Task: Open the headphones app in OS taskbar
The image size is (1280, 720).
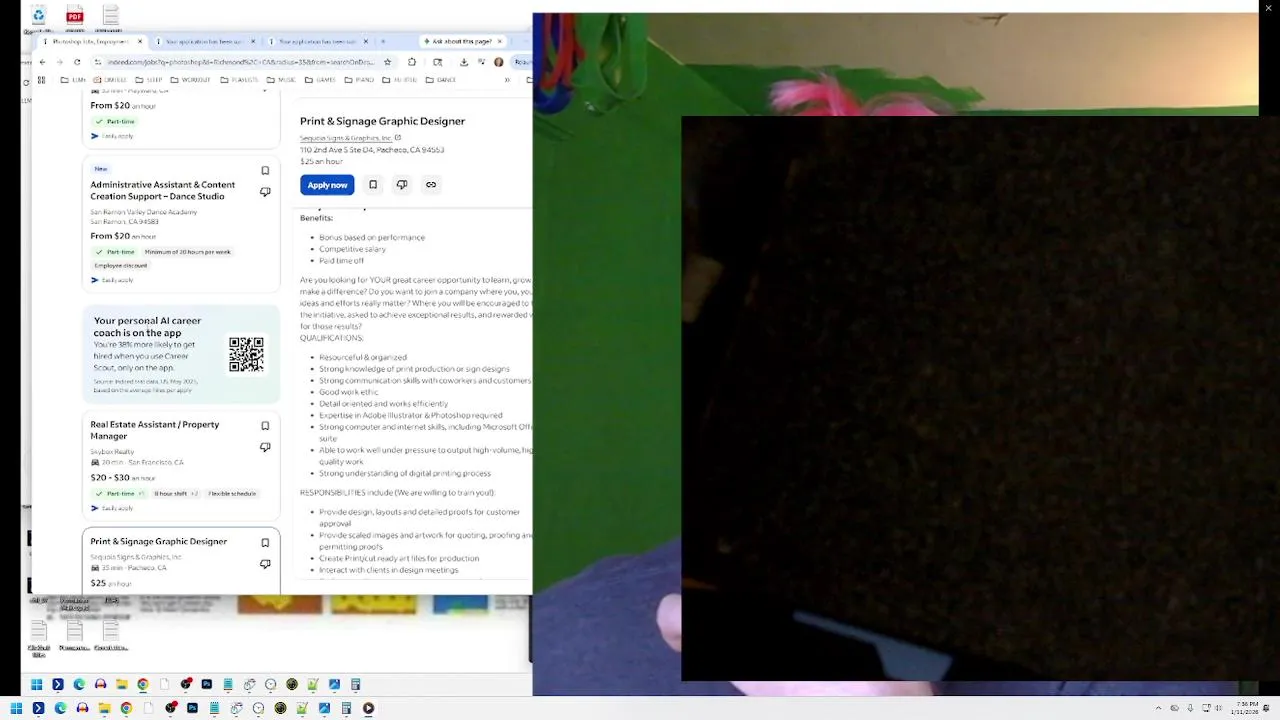Action: pos(82,708)
